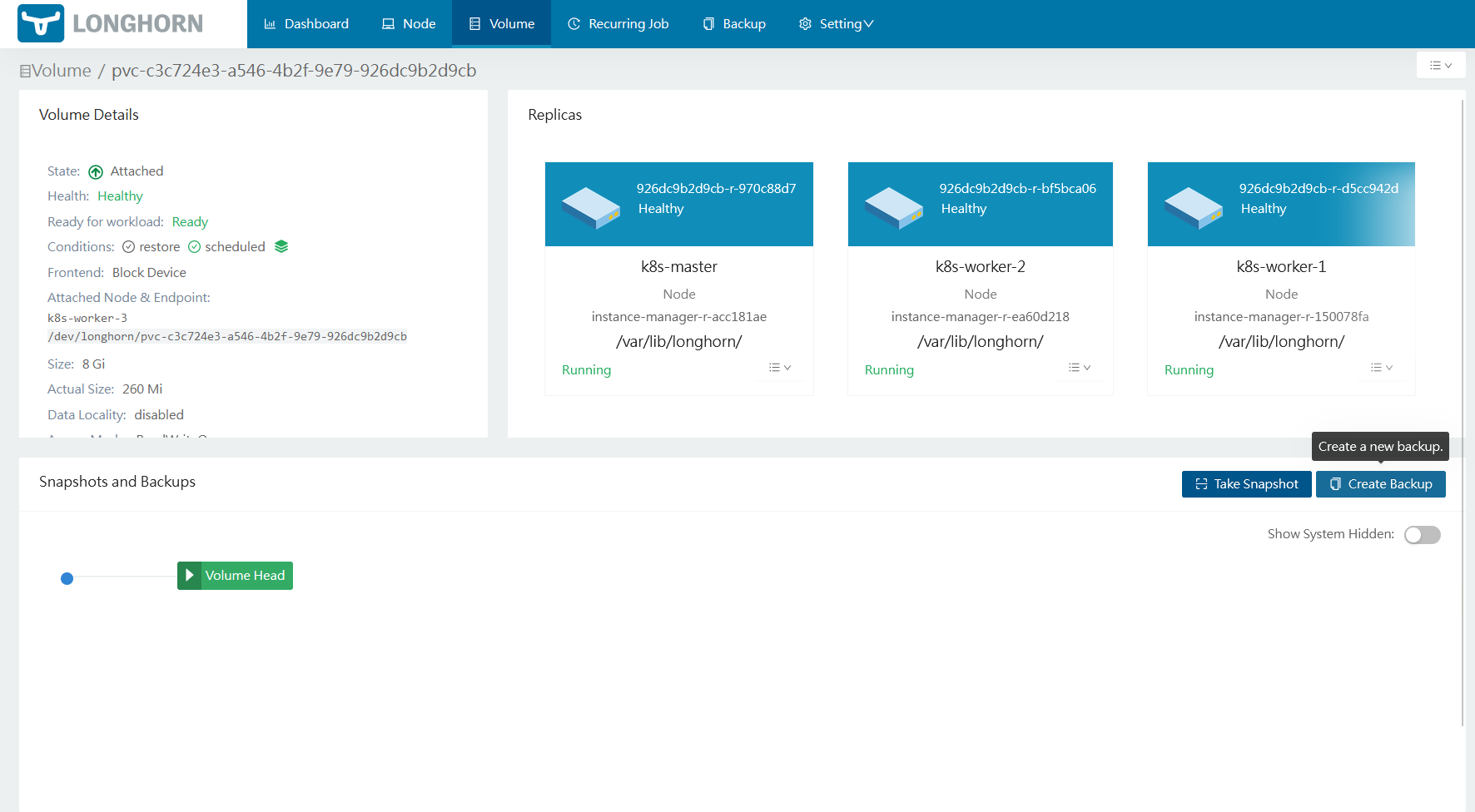Click instance-manager-r-acc181ae text
Viewport: 1475px width, 812px height.
pos(679,317)
